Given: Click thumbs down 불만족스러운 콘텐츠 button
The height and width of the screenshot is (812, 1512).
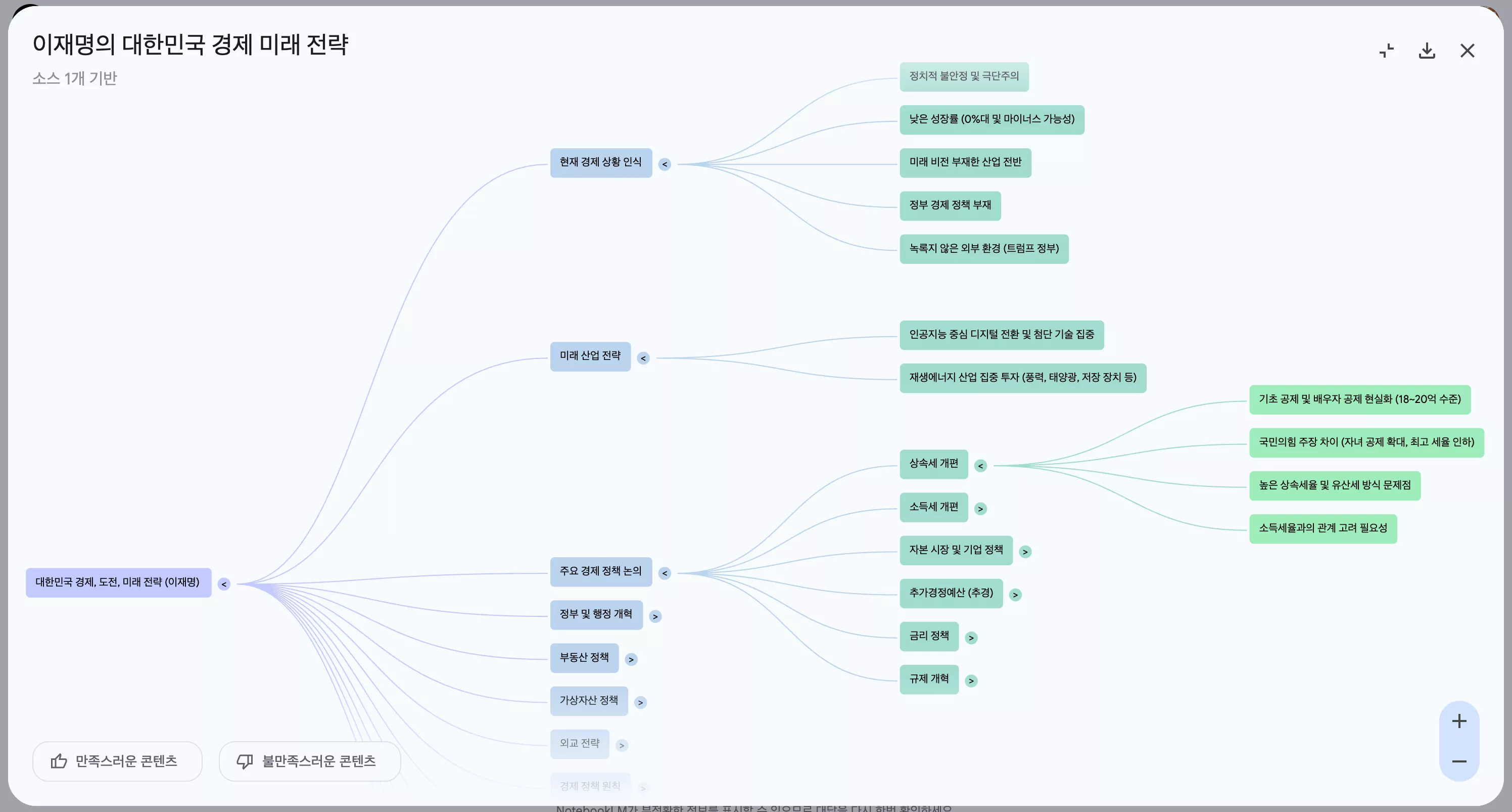Looking at the screenshot, I should pyautogui.click(x=310, y=761).
